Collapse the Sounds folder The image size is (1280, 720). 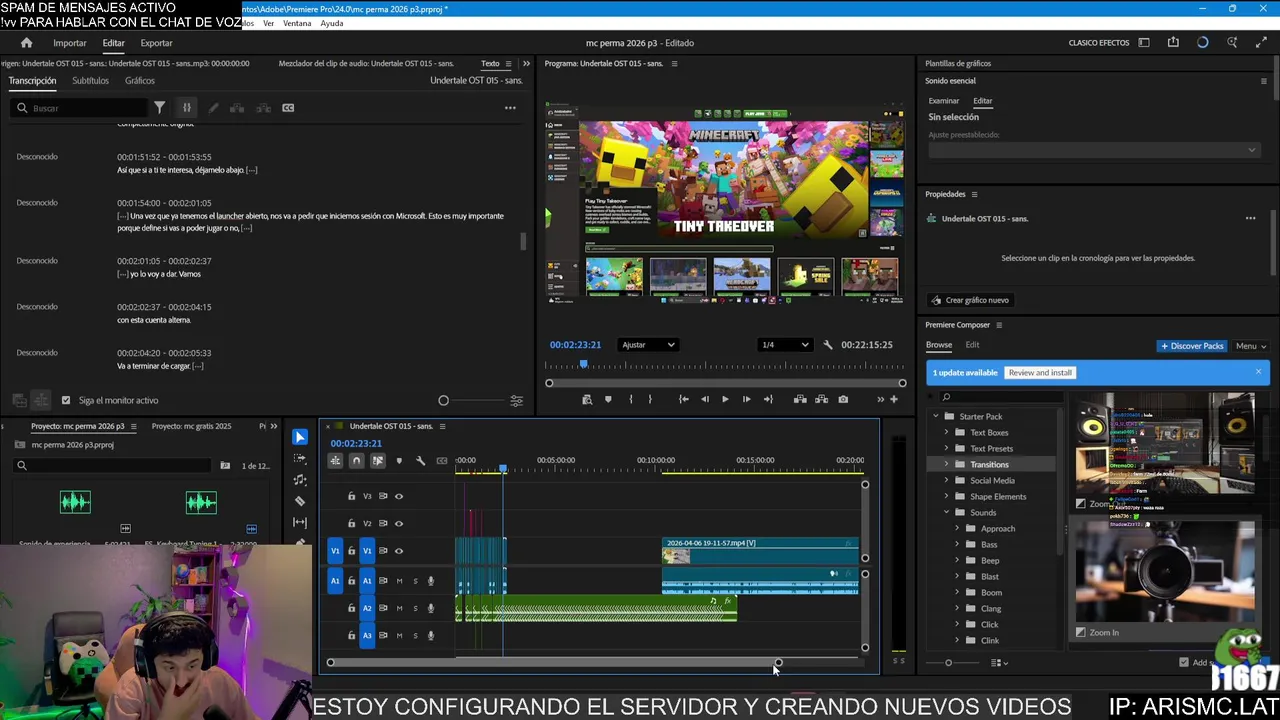coord(947,512)
